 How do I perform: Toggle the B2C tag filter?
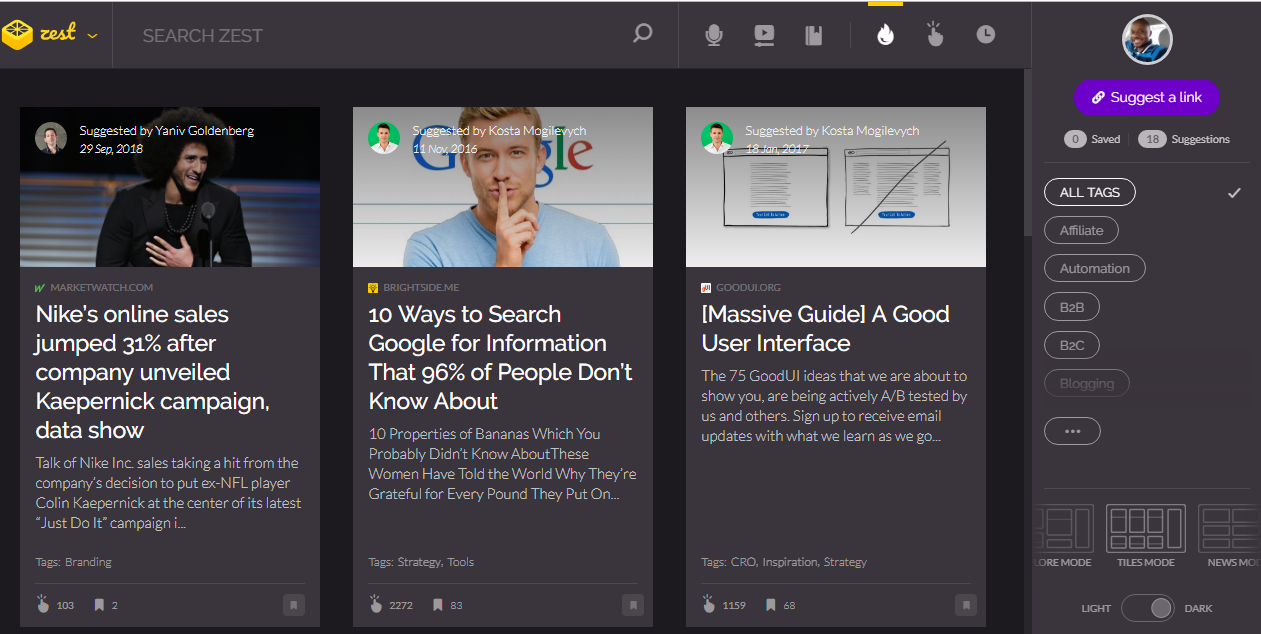click(x=1072, y=345)
